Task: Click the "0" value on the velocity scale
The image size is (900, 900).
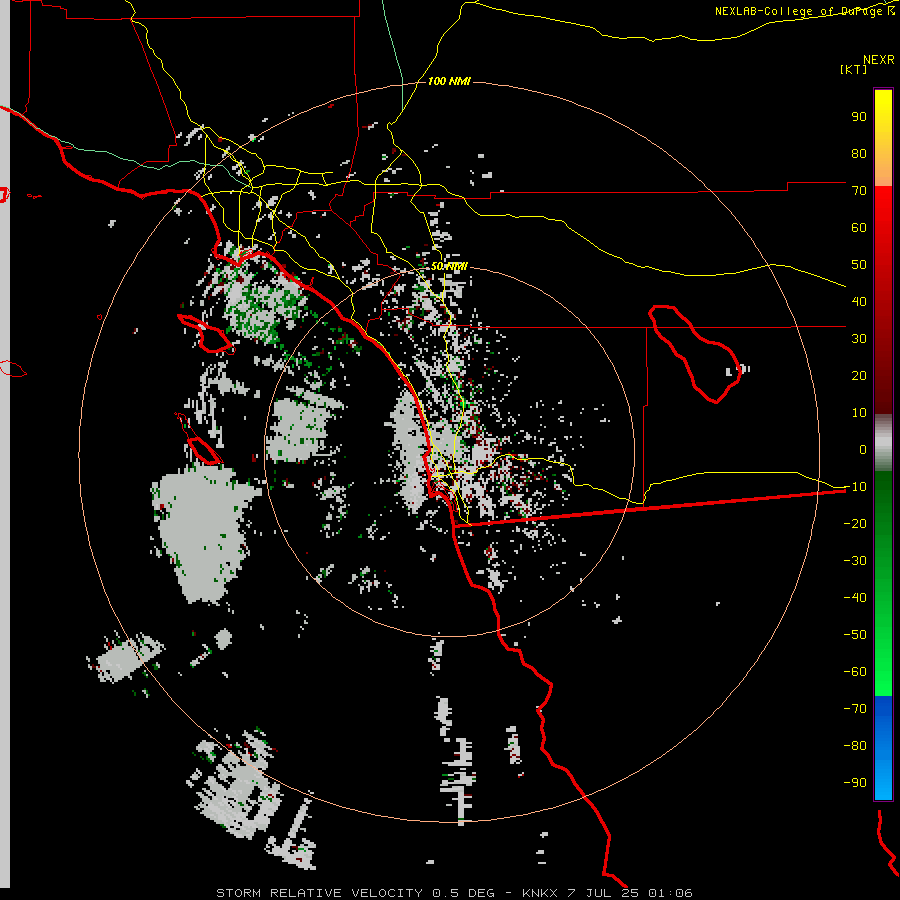Action: (863, 450)
